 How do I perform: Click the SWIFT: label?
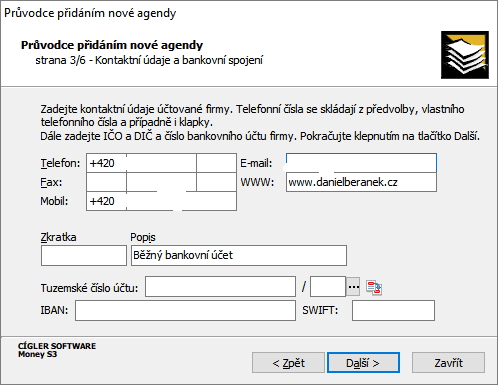coord(320,310)
